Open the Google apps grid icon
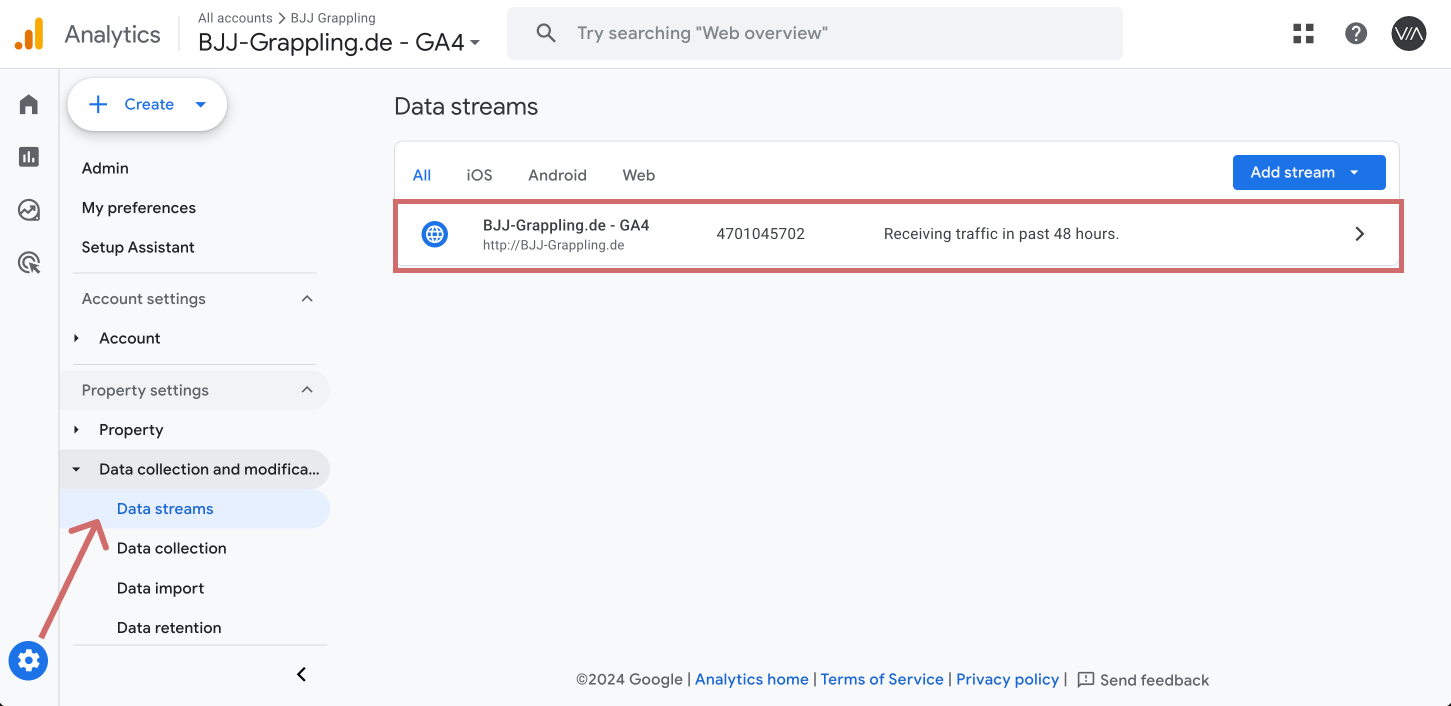 point(1303,33)
